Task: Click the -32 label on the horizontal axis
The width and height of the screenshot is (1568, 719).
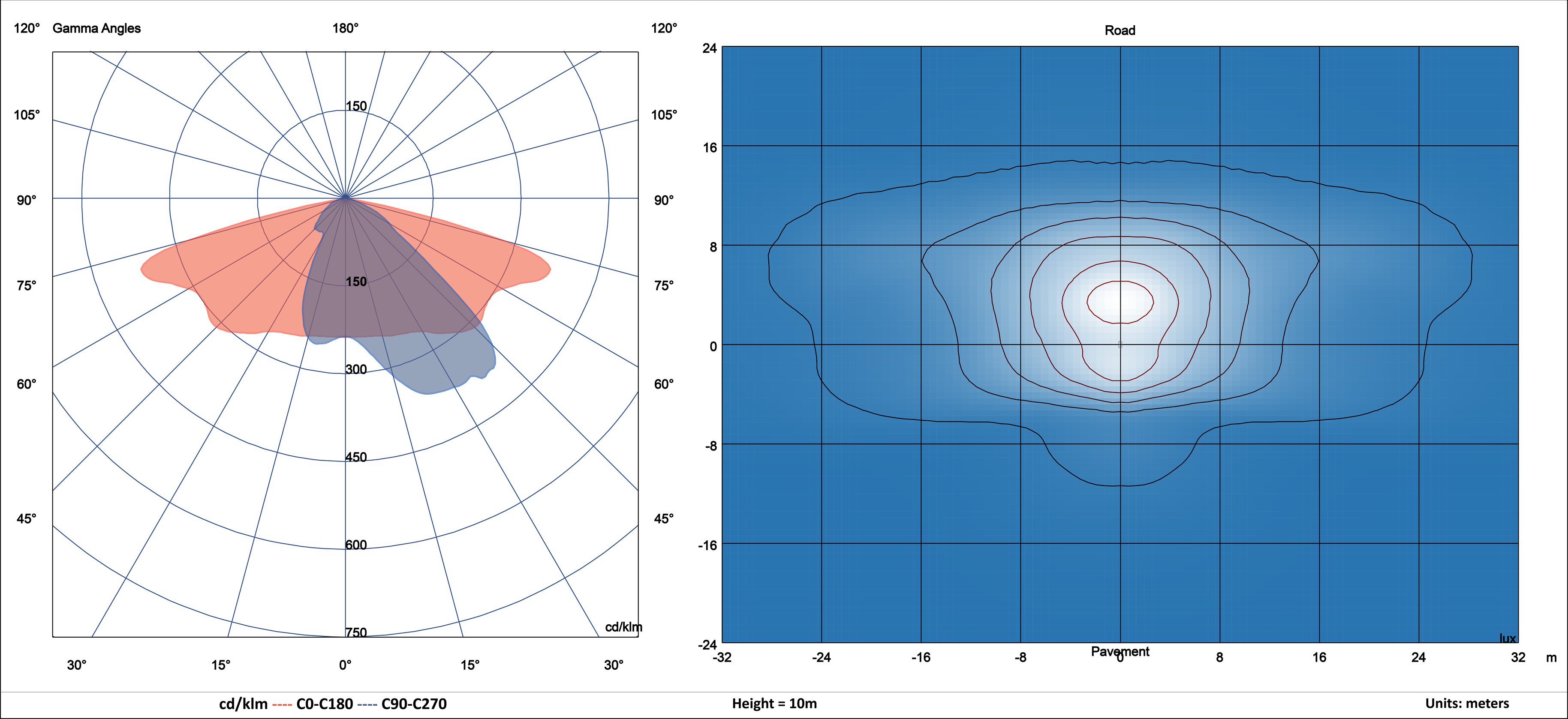Action: pyautogui.click(x=722, y=657)
